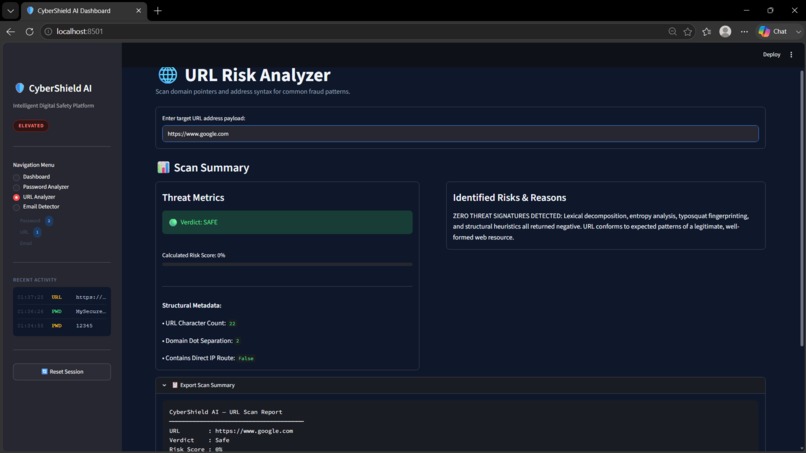Image resolution: width=806 pixels, height=453 pixels.
Task: Open the browser profile avatar
Action: coord(725,31)
